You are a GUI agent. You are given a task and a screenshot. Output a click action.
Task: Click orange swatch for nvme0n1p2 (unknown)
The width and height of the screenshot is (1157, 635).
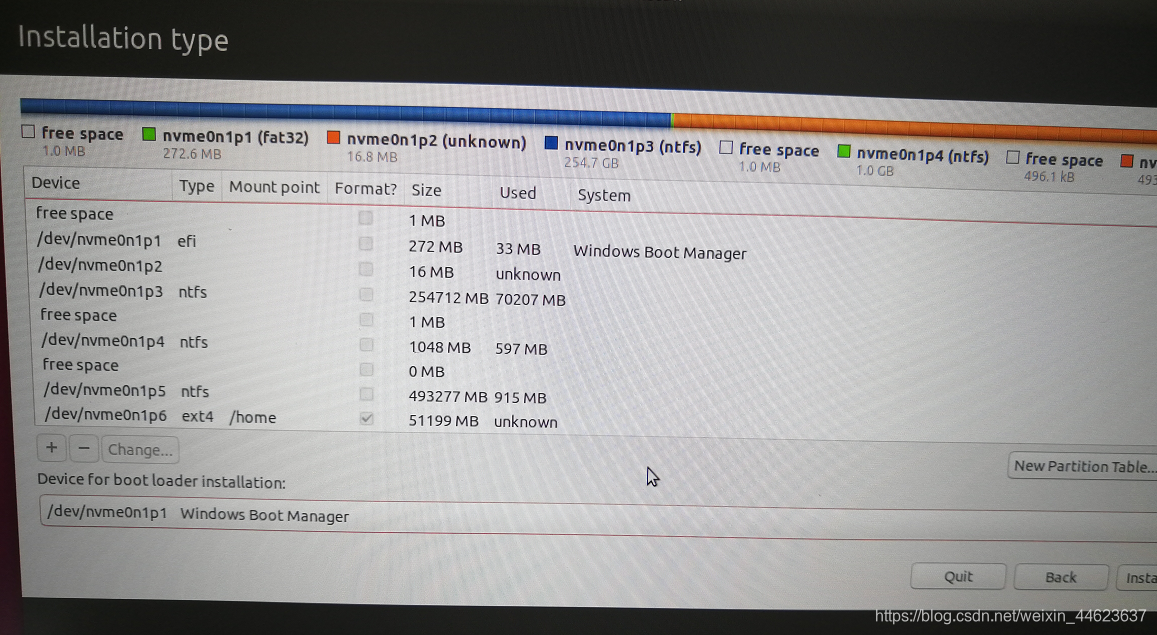(x=334, y=138)
